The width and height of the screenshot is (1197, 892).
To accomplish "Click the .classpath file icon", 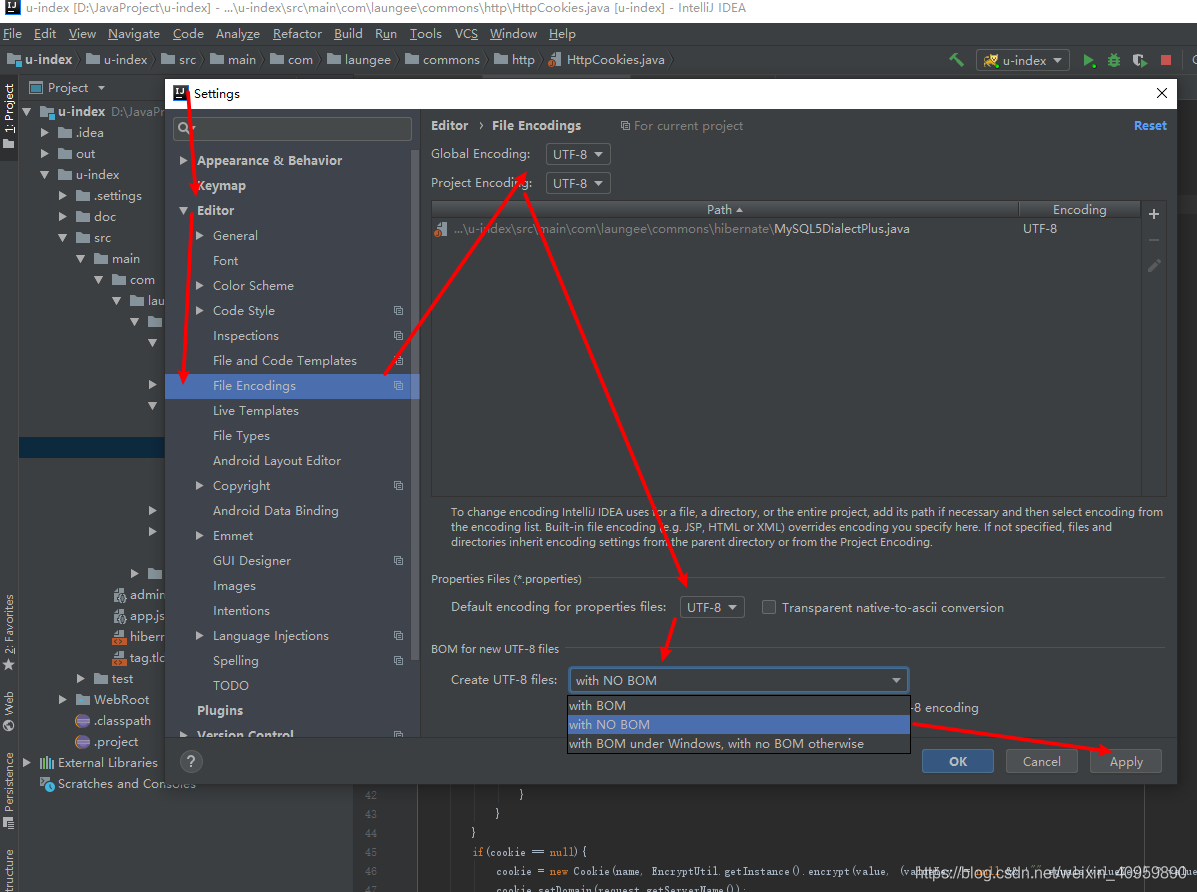I will pyautogui.click(x=82, y=721).
